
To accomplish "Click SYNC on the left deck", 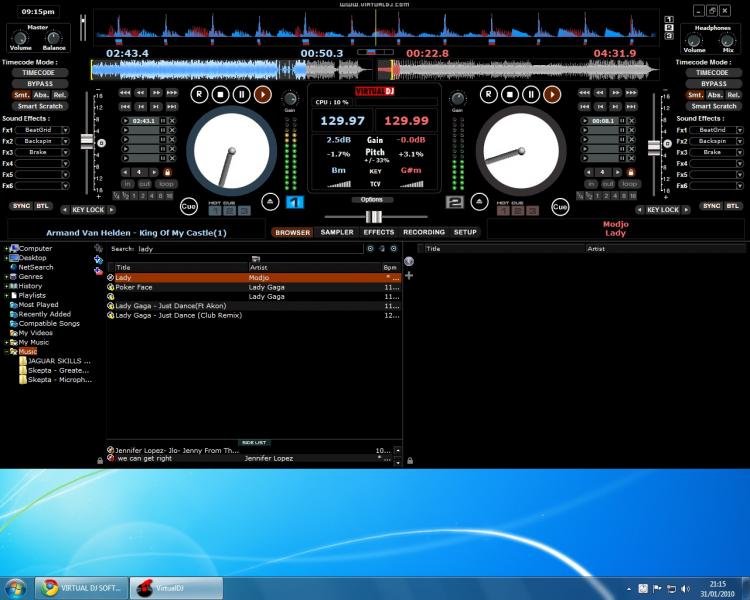I will 21,206.
